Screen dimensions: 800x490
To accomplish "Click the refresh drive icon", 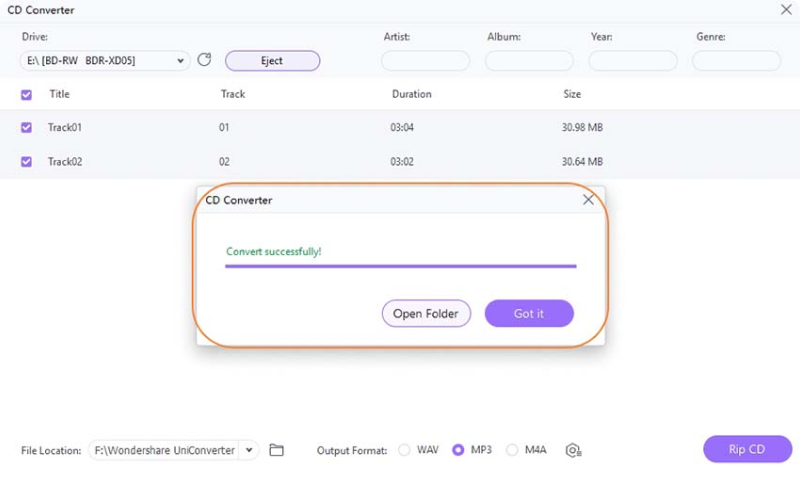I will pyautogui.click(x=205, y=60).
